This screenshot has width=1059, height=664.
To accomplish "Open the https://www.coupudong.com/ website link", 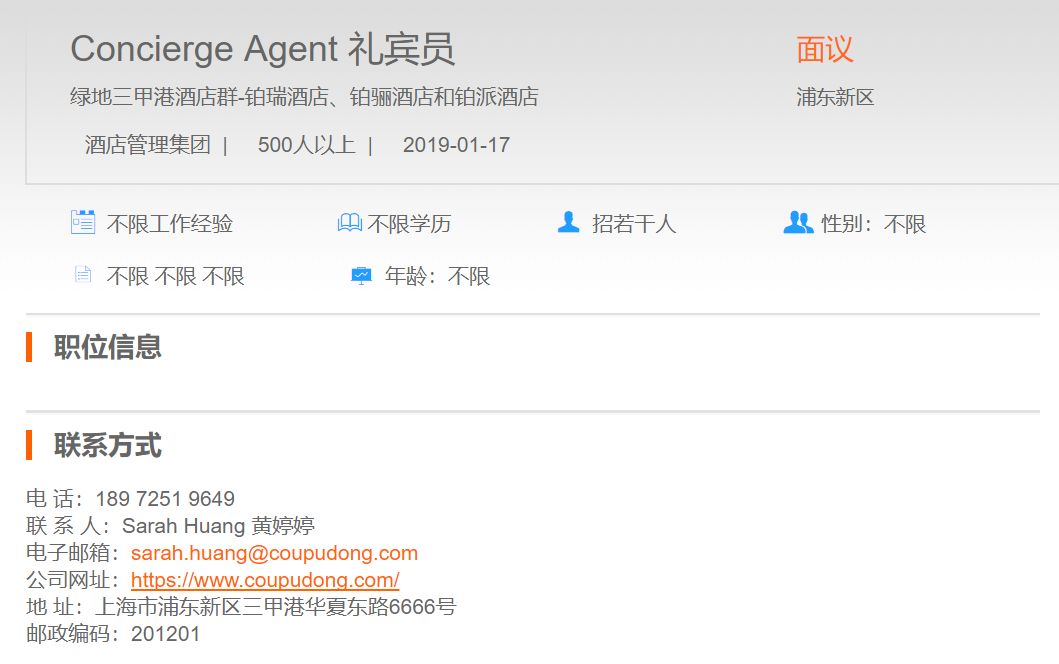I will point(265,580).
